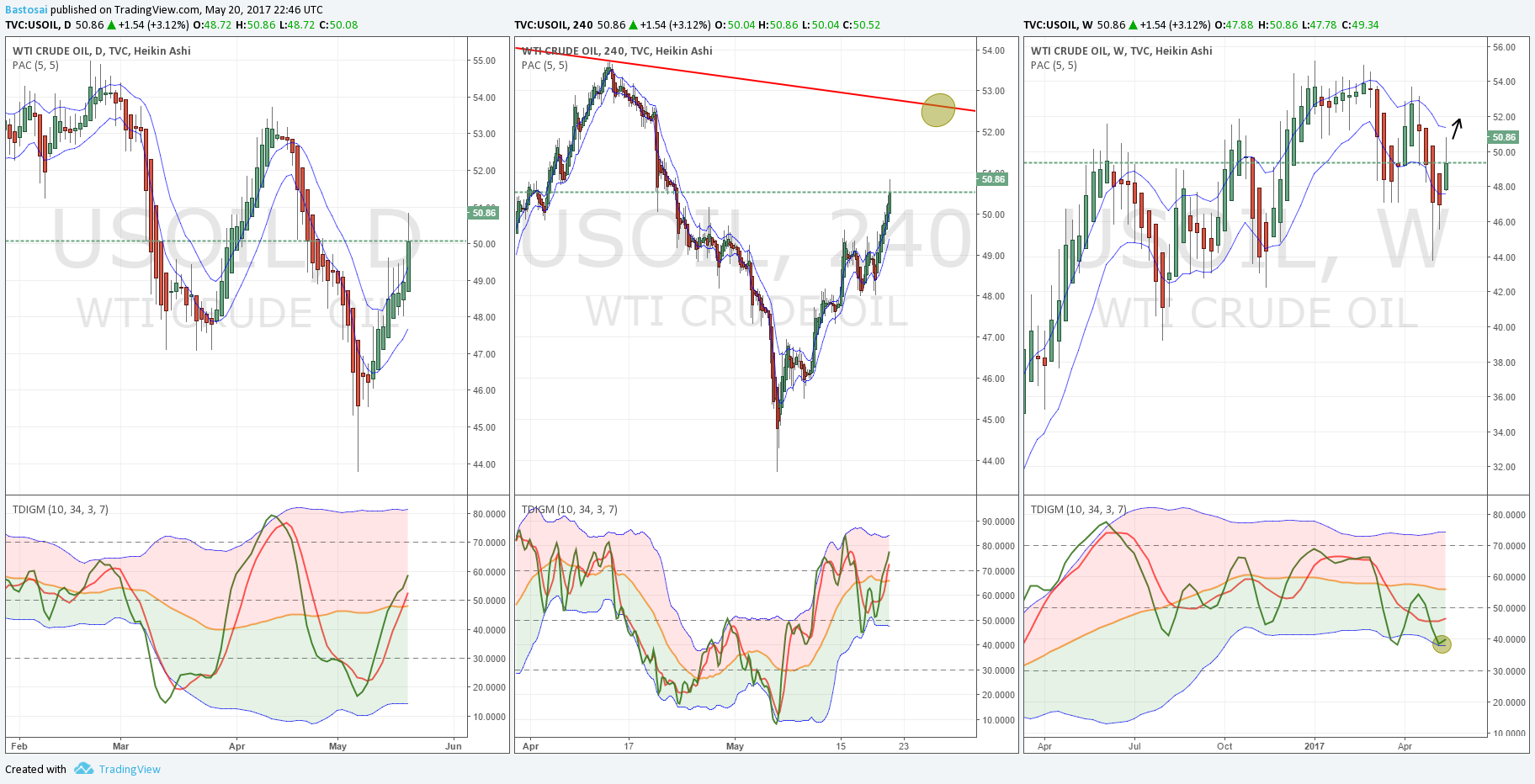
Task: Click the 240 chart C:50.52 close value
Action: point(861,24)
